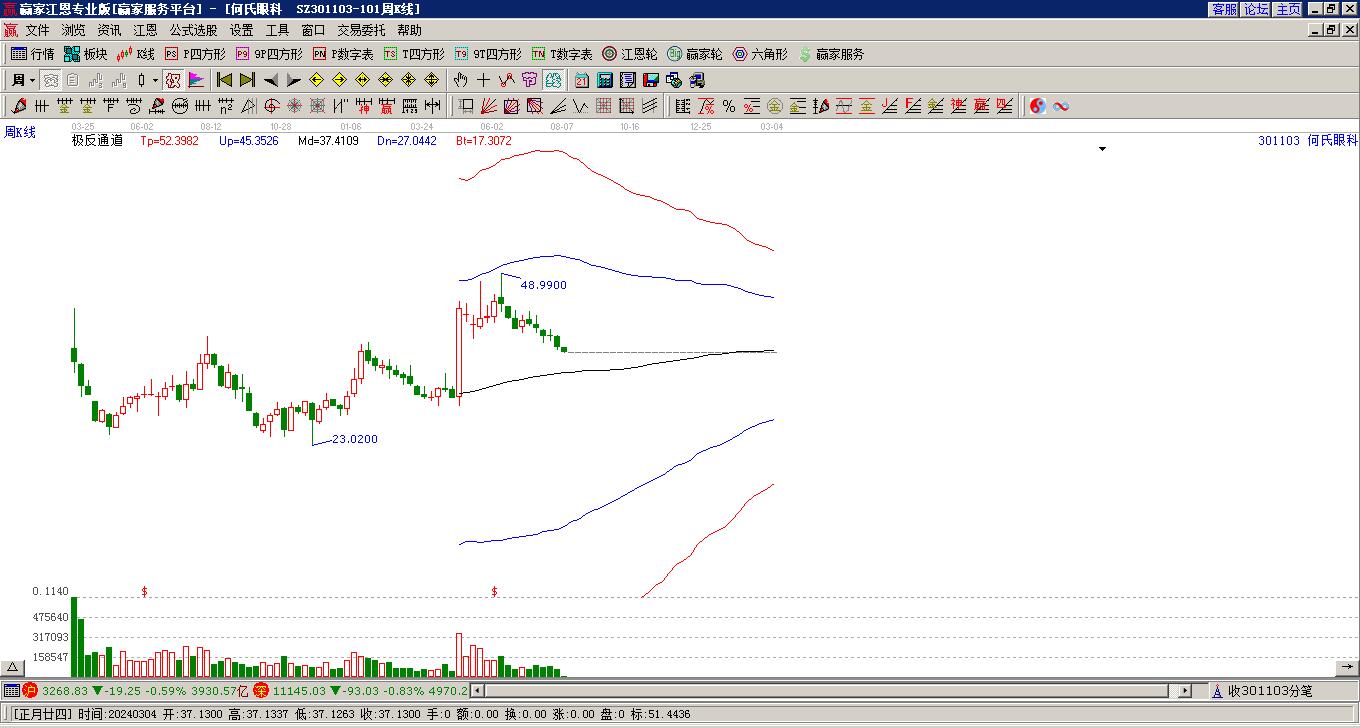Click the 极反通道 indicator name
Image resolution: width=1360 pixels, height=728 pixels.
coord(97,141)
